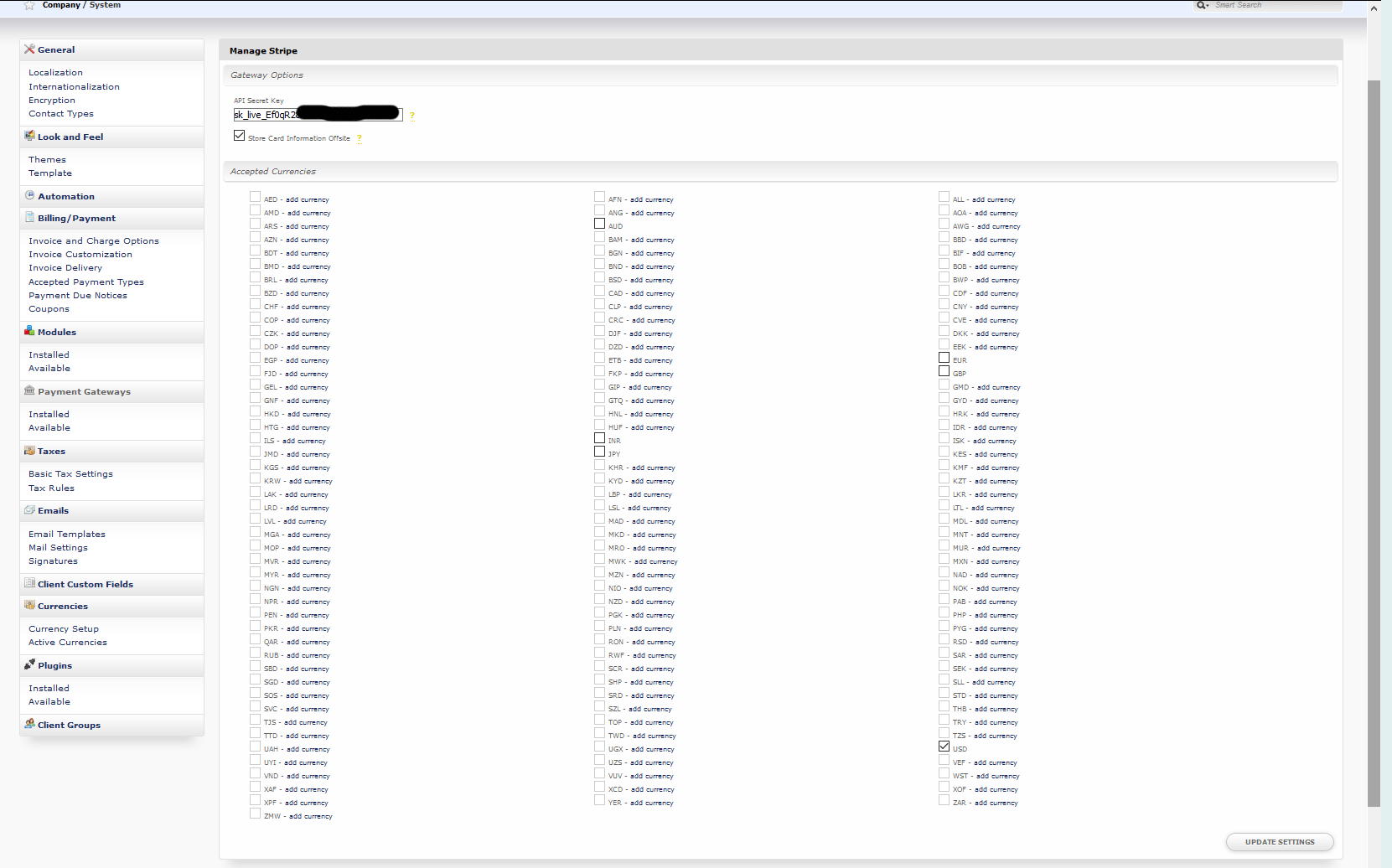Open Invoice Delivery page
This screenshot has width=1392, height=868.
click(x=65, y=267)
